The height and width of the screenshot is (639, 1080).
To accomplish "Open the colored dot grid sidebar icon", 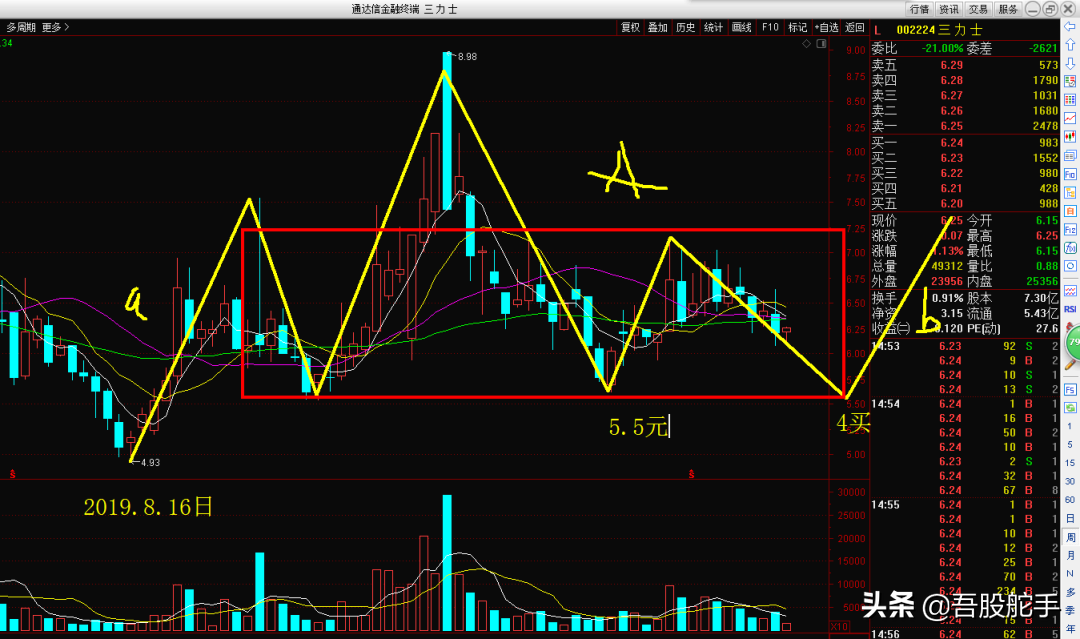I will click(1070, 100).
